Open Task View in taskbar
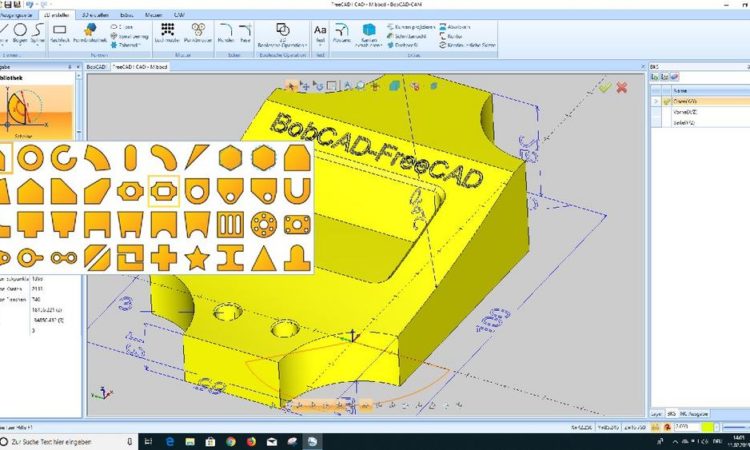 (x=148, y=442)
